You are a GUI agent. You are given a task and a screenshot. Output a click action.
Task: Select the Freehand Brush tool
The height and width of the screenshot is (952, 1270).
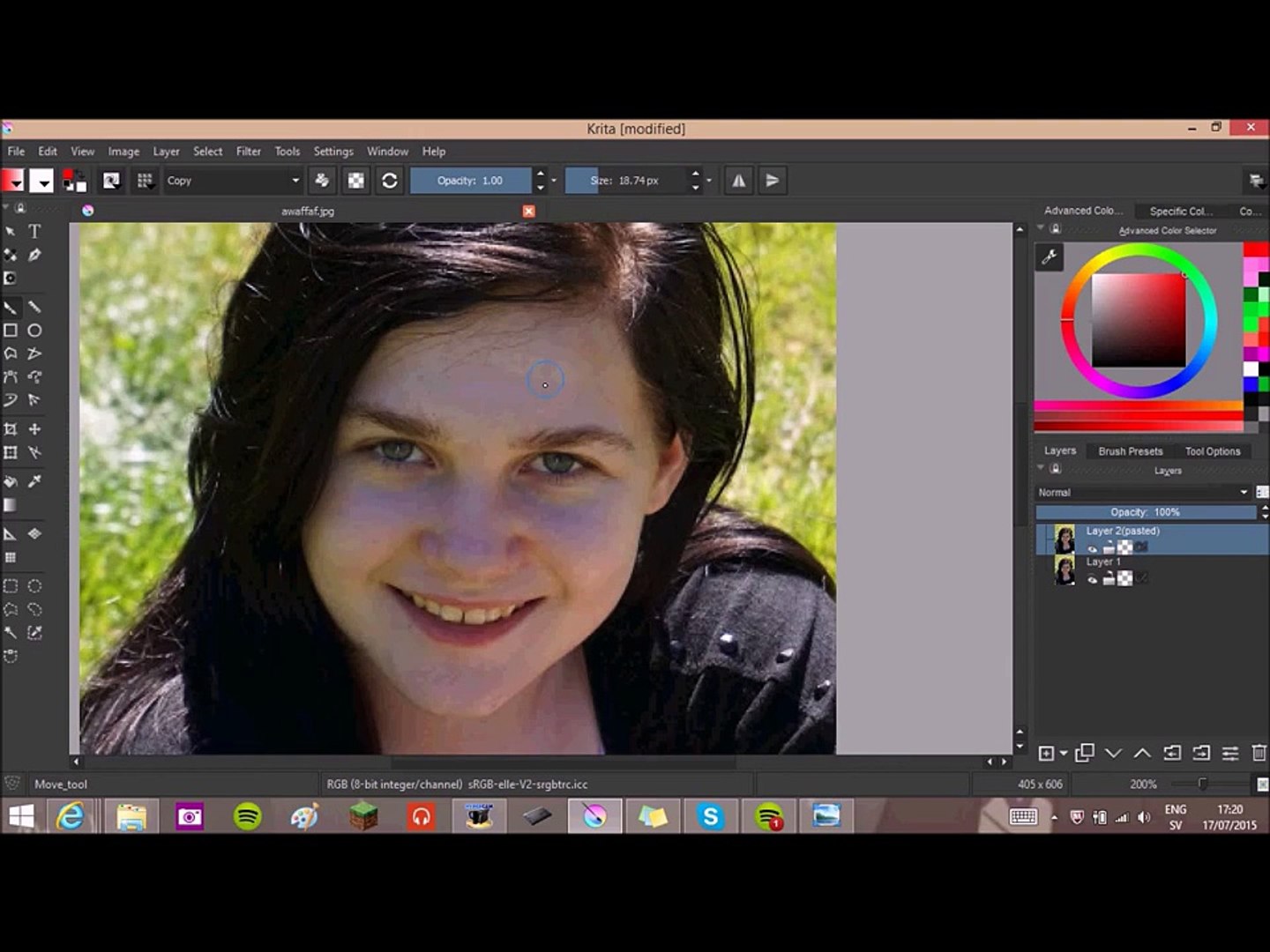[x=11, y=307]
